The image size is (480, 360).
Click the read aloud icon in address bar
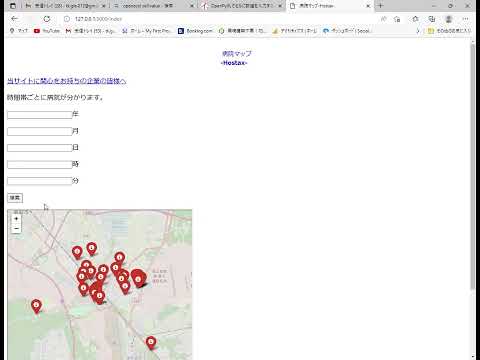pyautogui.click(x=384, y=19)
